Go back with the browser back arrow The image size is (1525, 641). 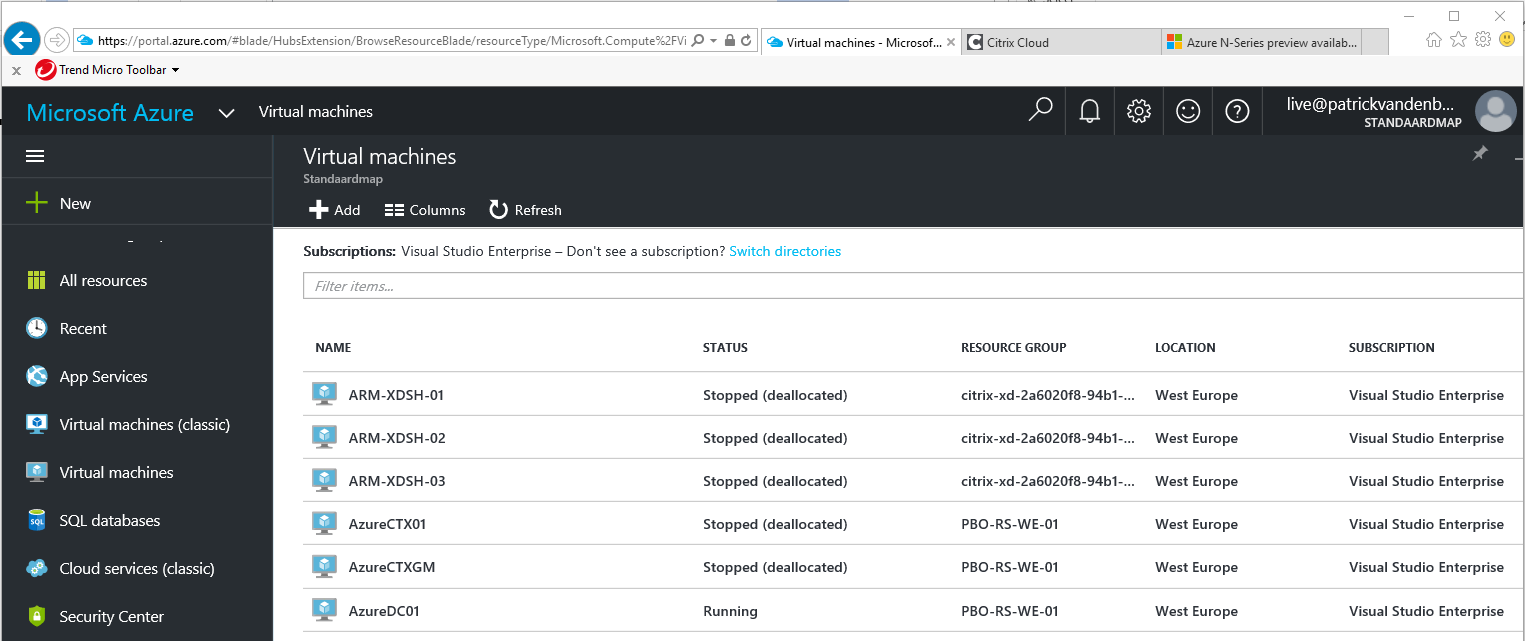click(x=22, y=39)
